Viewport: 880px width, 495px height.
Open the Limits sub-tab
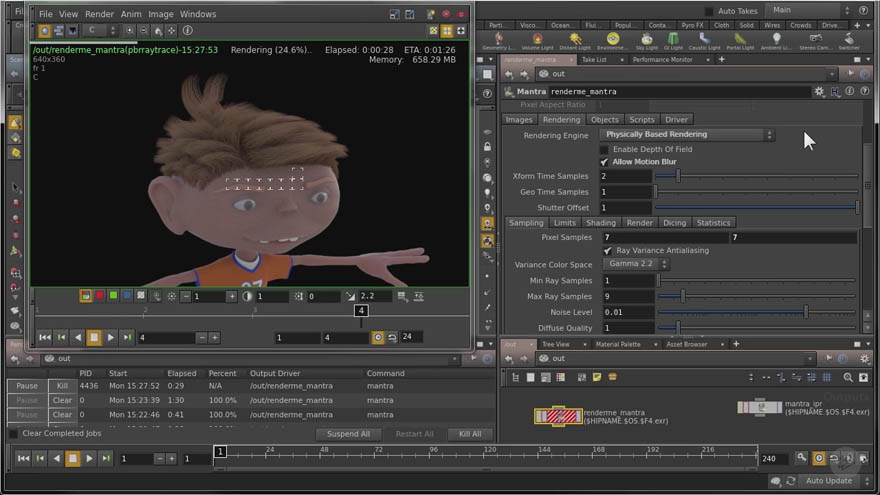click(x=565, y=223)
